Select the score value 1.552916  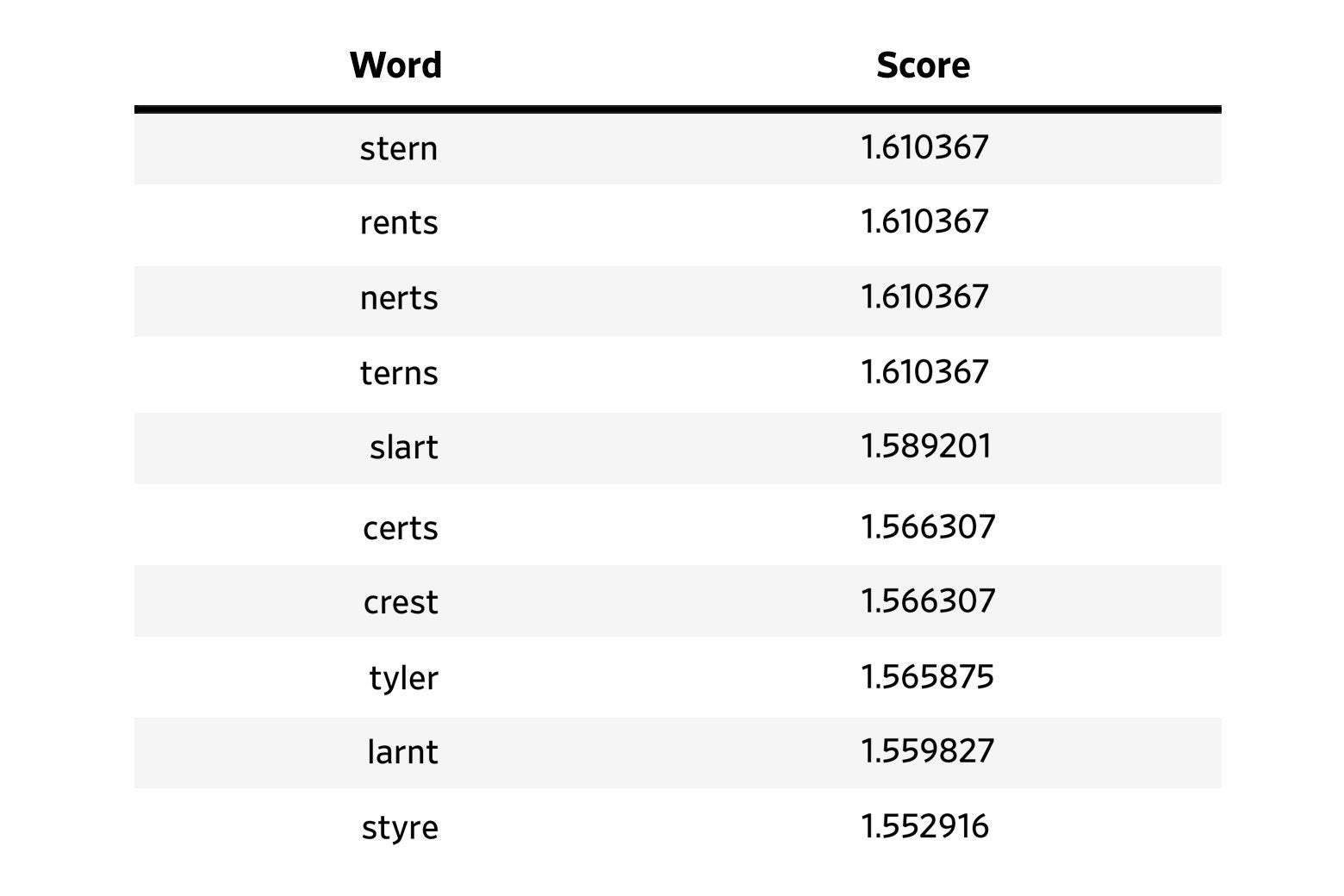925,827
